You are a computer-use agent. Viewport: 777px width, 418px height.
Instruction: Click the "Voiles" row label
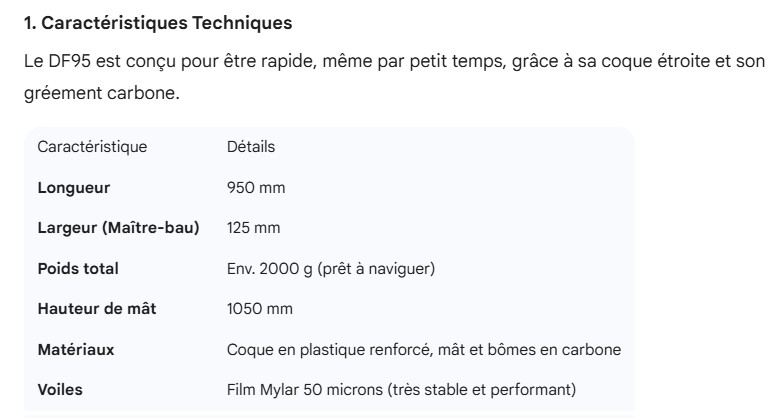coord(59,390)
